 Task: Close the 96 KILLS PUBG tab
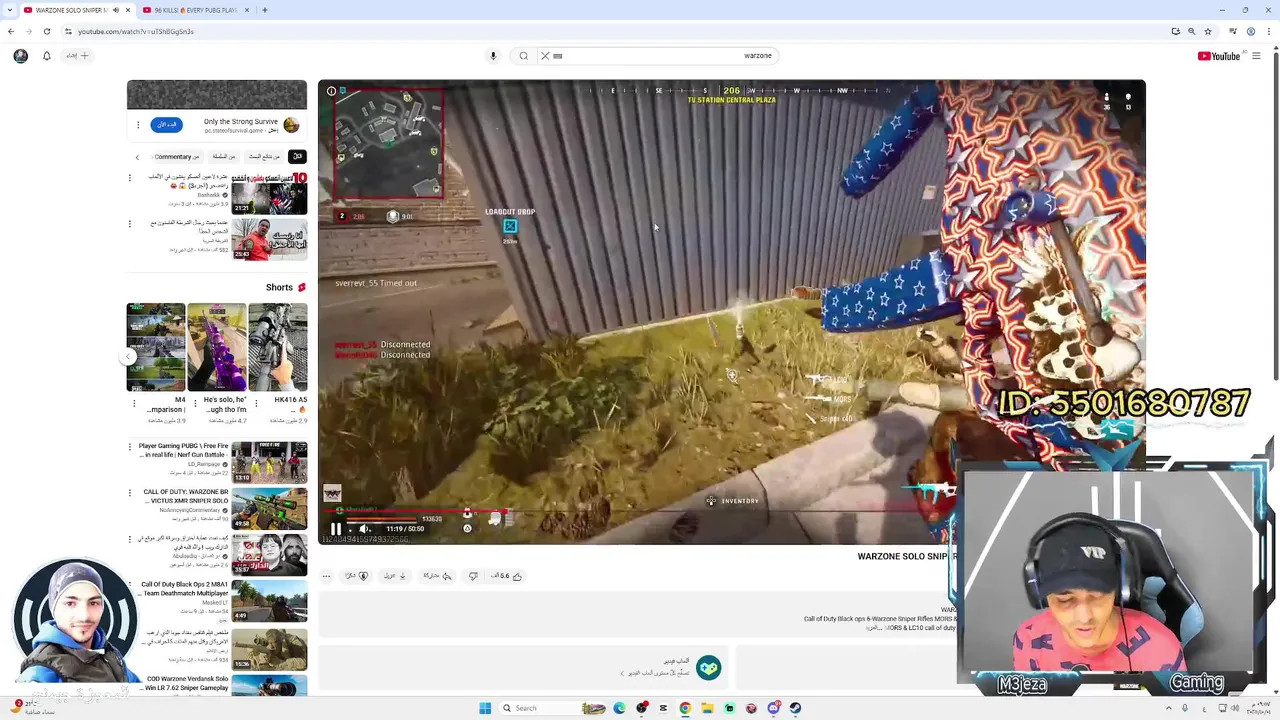246,10
